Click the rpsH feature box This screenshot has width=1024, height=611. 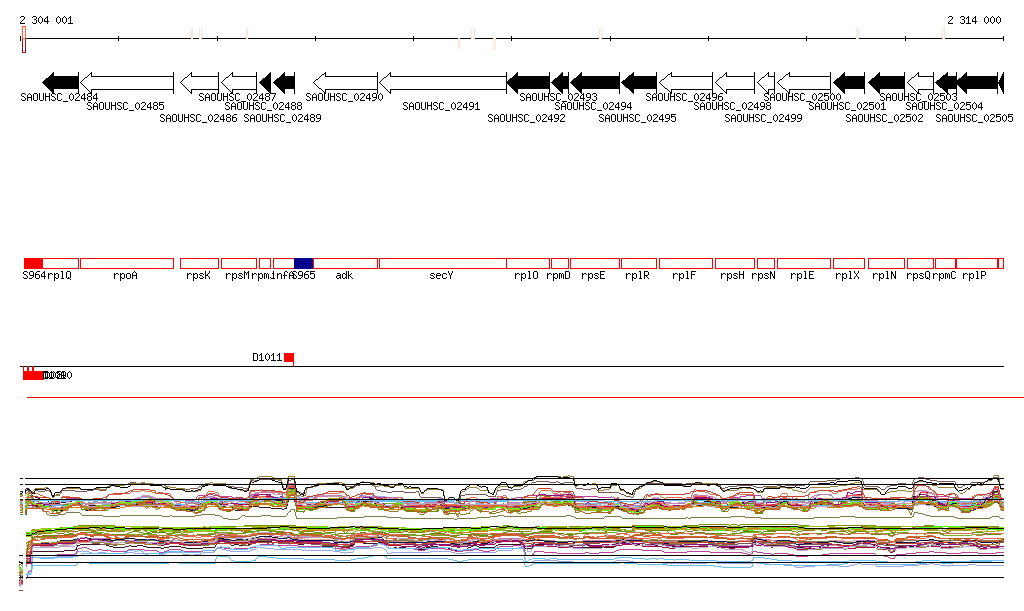(x=735, y=263)
